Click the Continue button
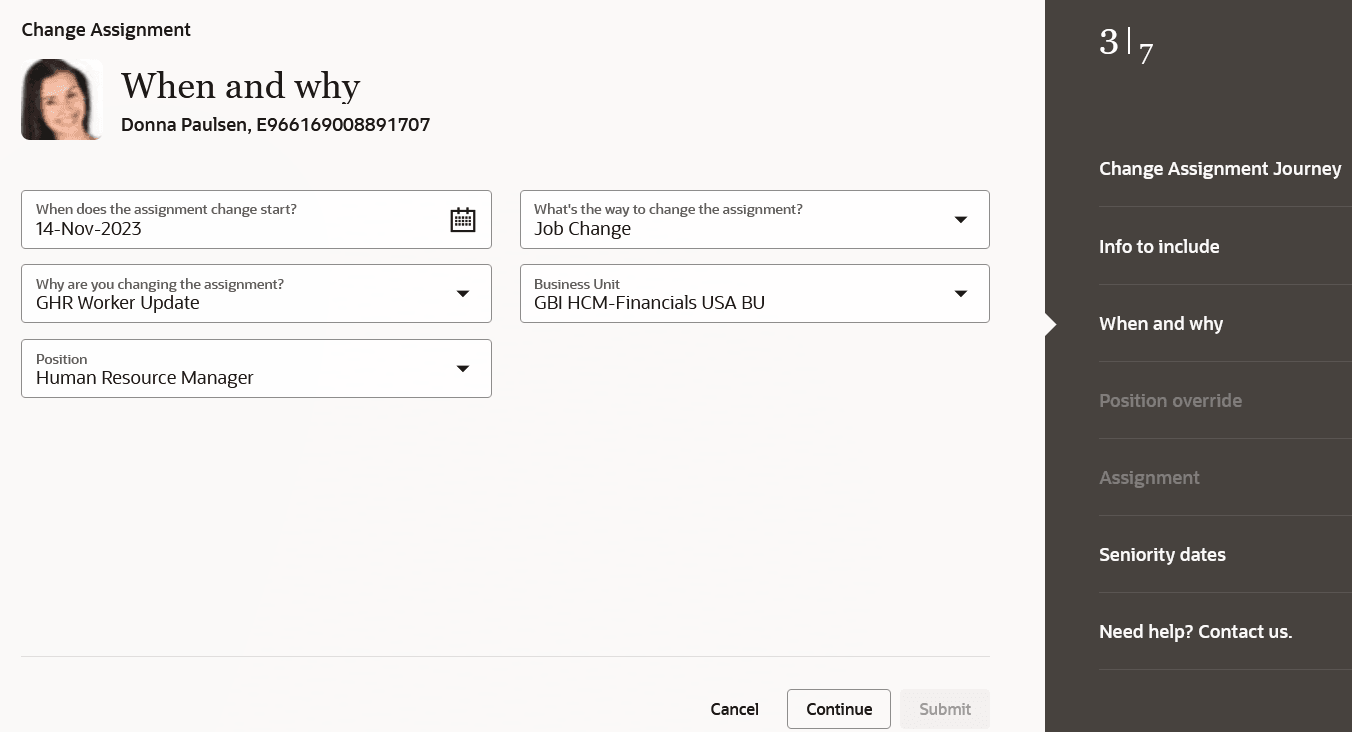 click(x=838, y=709)
